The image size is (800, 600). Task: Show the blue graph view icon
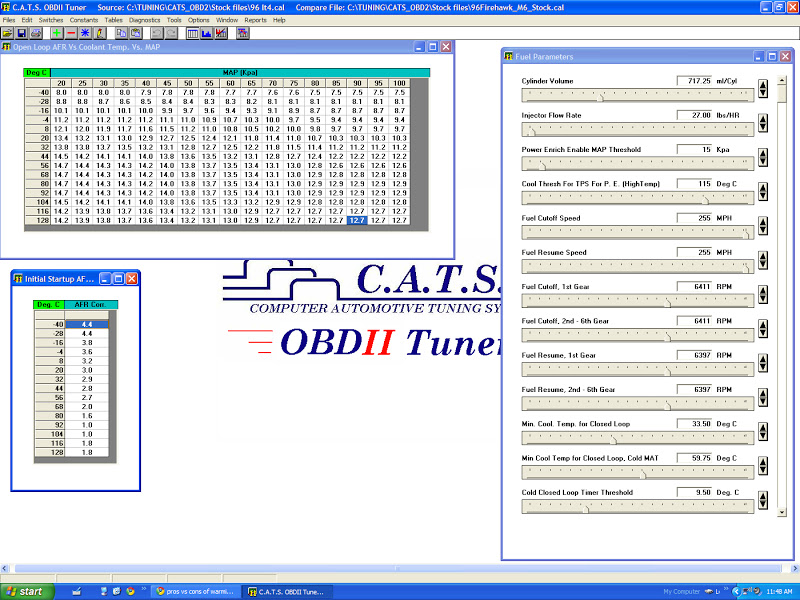point(207,33)
